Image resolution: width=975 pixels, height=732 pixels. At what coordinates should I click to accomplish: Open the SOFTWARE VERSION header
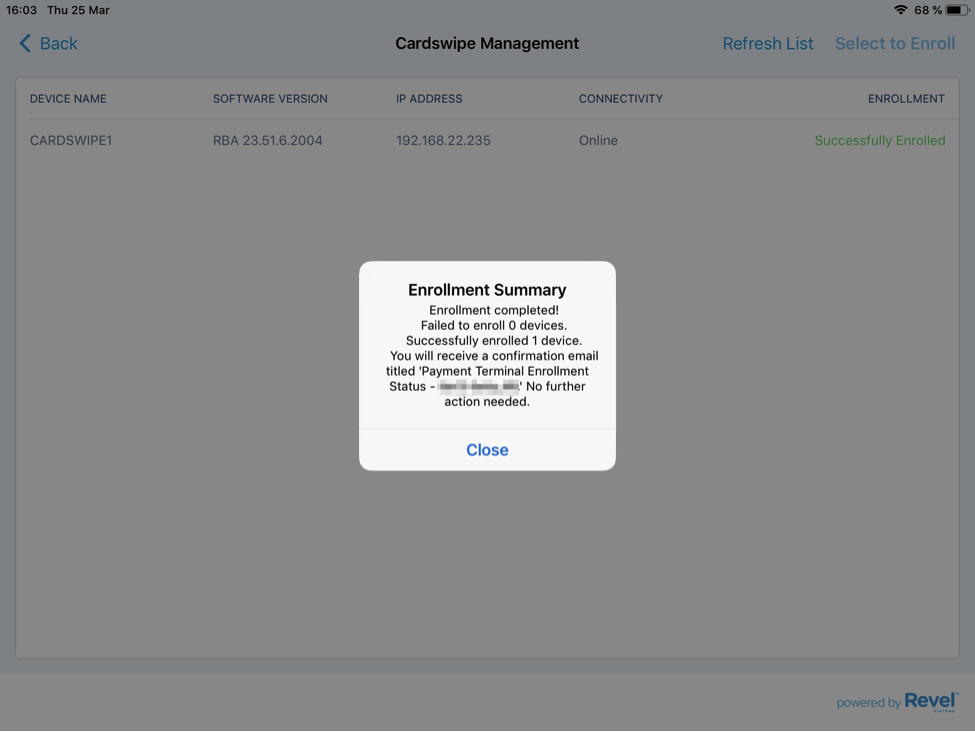tap(270, 98)
